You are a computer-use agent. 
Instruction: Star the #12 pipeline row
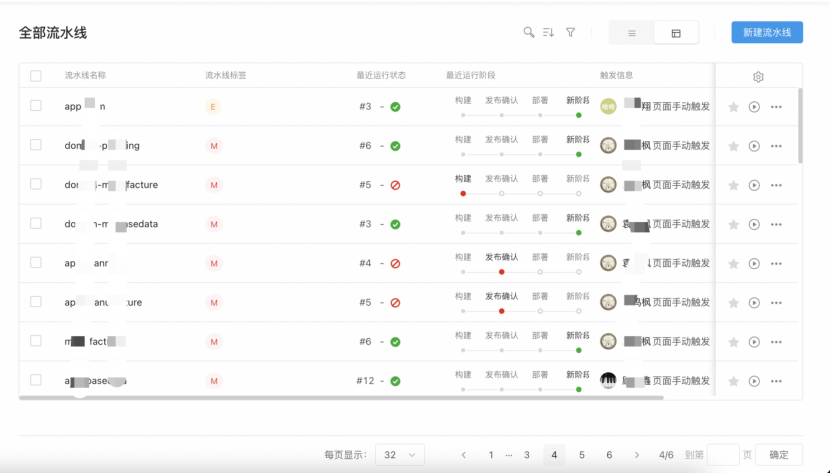pos(733,381)
